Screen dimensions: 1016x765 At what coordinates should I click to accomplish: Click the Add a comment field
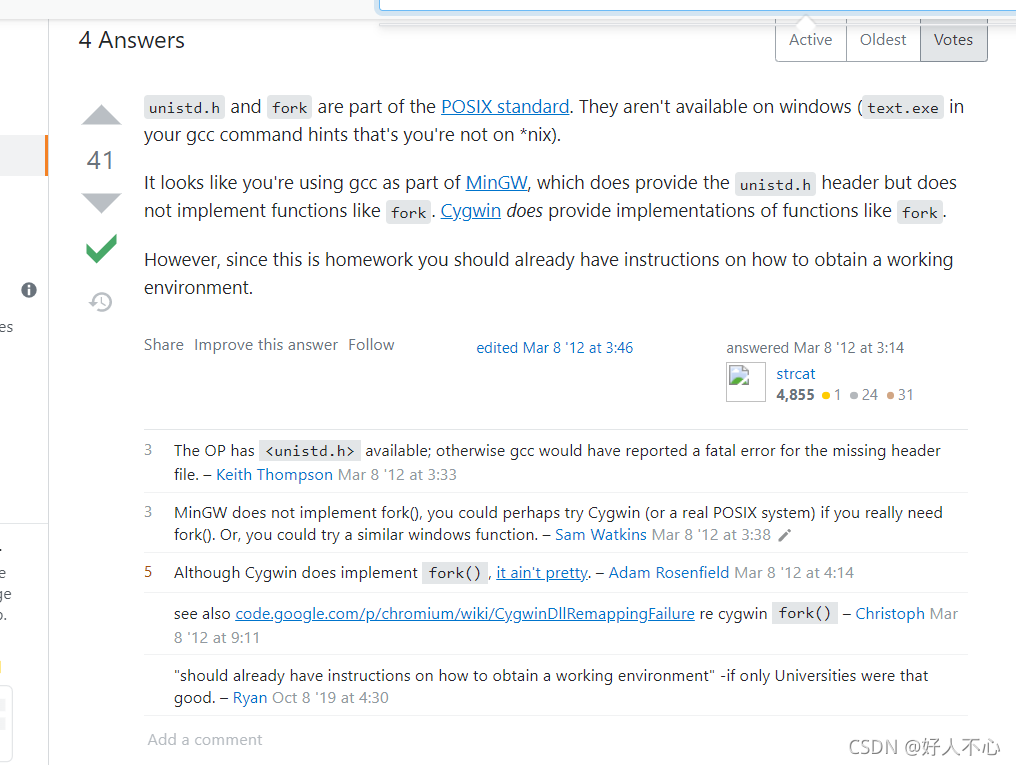205,739
